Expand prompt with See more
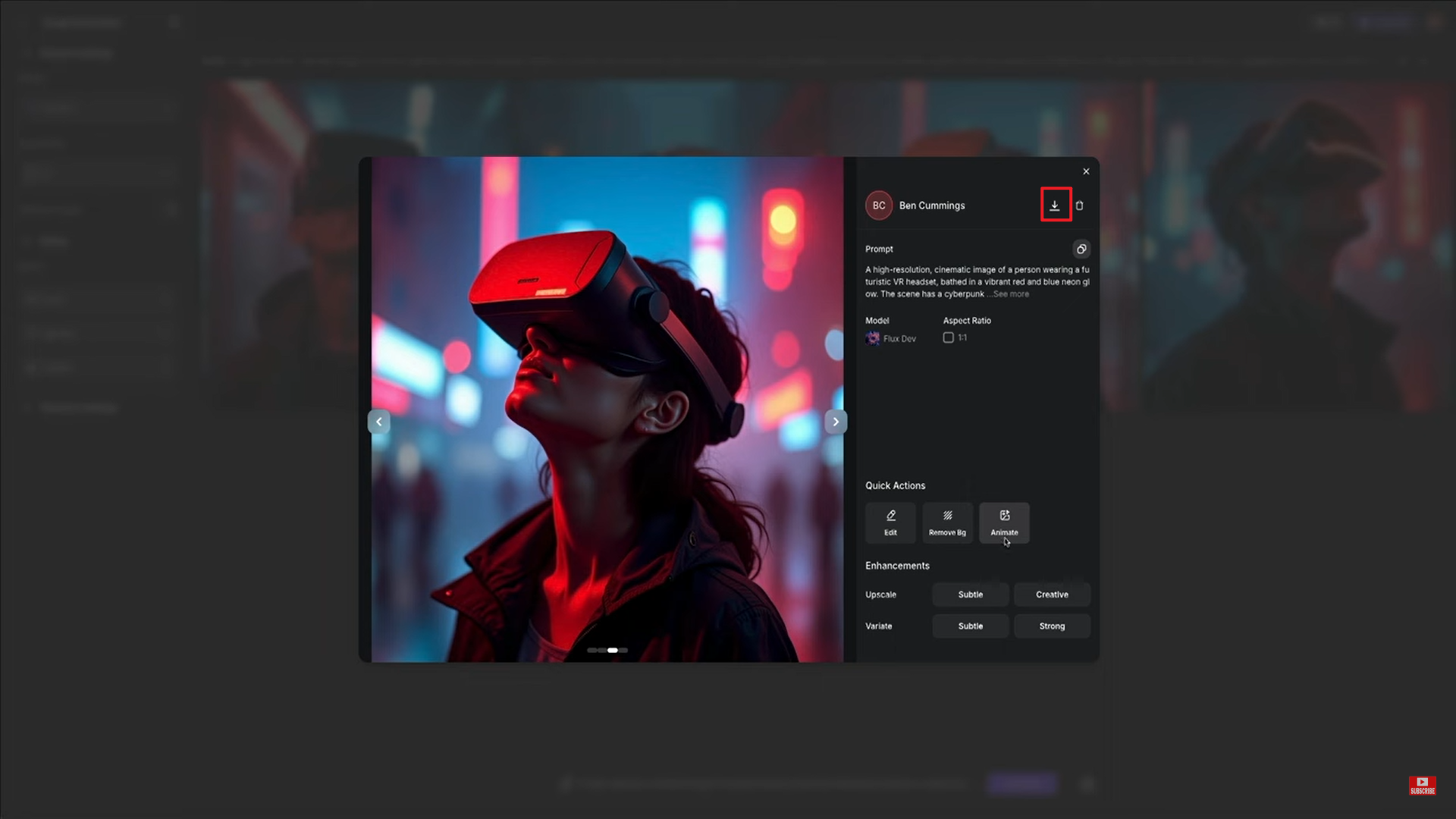Screen dimensions: 1456x819 (x=1011, y=294)
